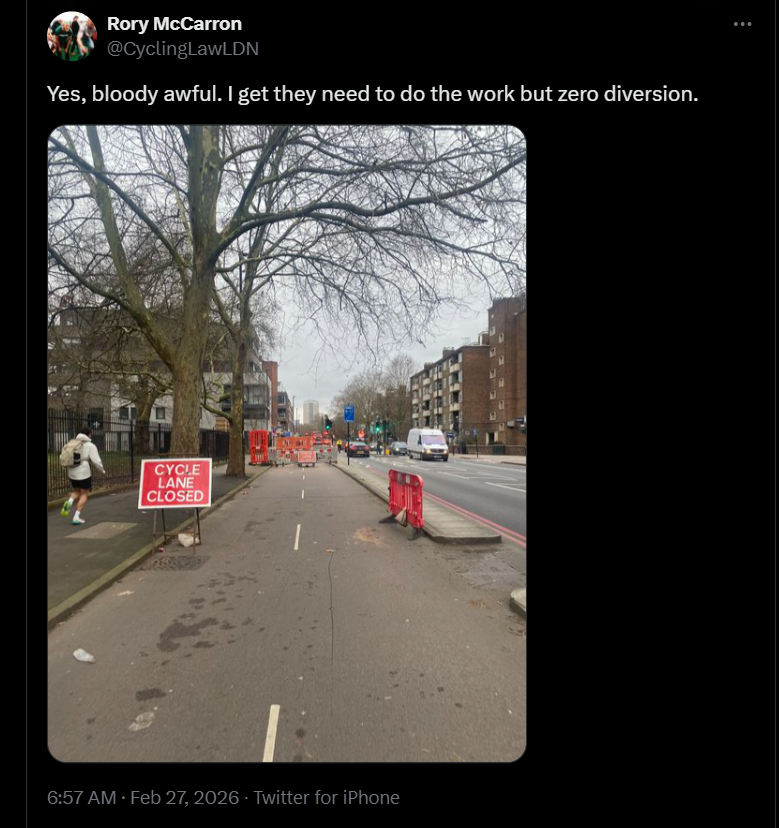Open the Rory McCarron display name link

click(x=174, y=24)
